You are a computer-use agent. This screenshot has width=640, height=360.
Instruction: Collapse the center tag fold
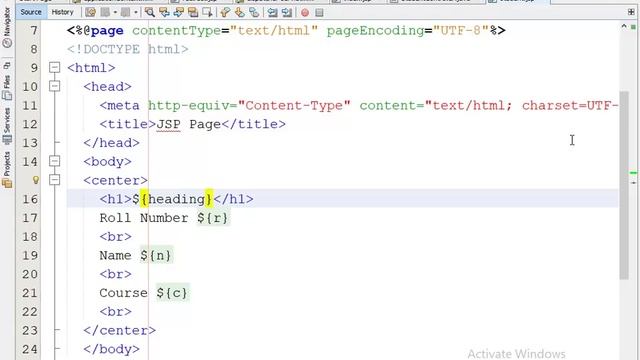(54, 180)
